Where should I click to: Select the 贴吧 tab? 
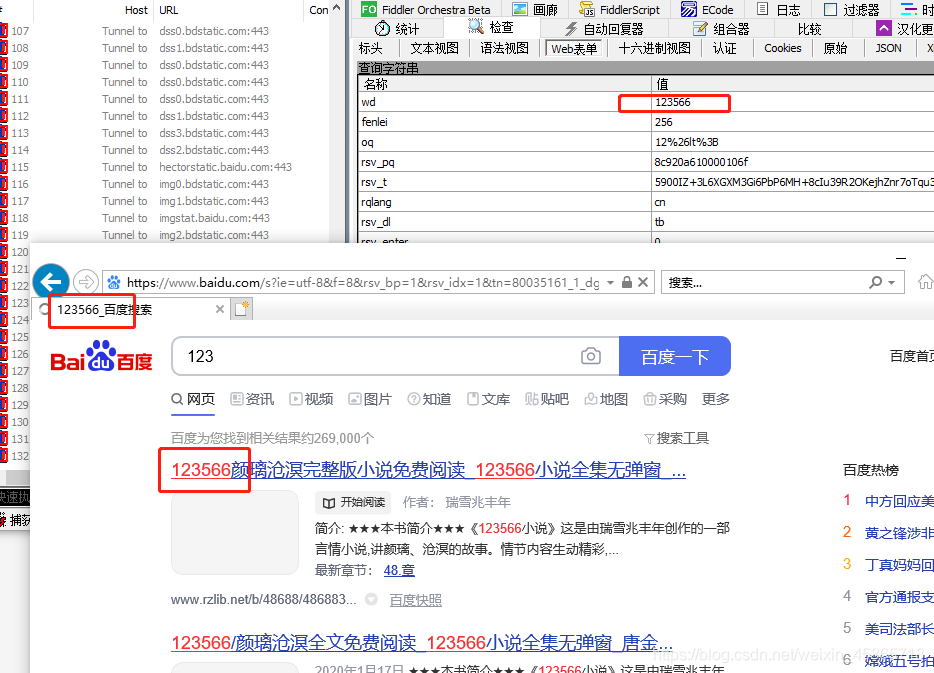coord(547,399)
